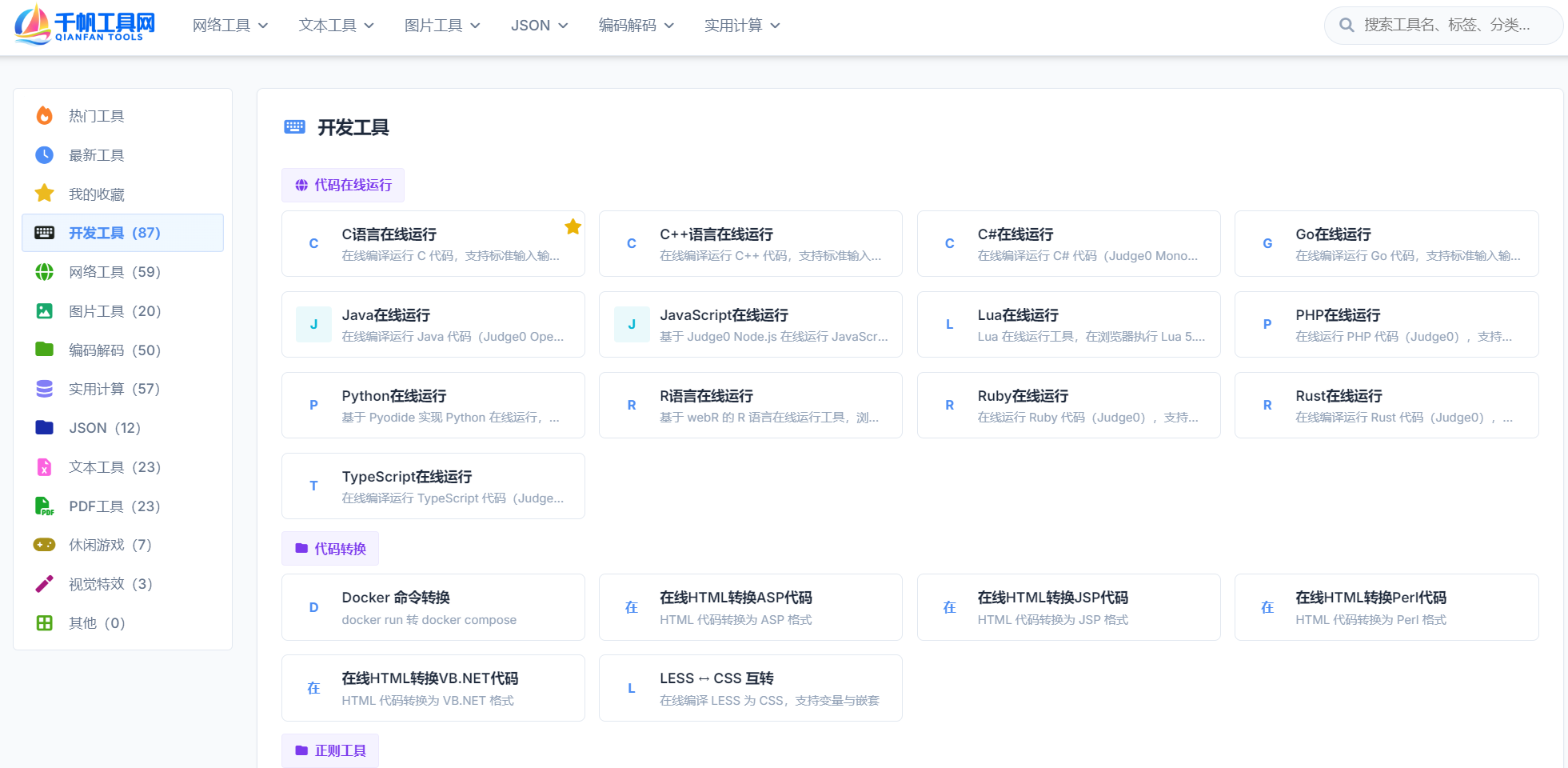Click the picture icon for 图片工具 (20)

pos(45,311)
